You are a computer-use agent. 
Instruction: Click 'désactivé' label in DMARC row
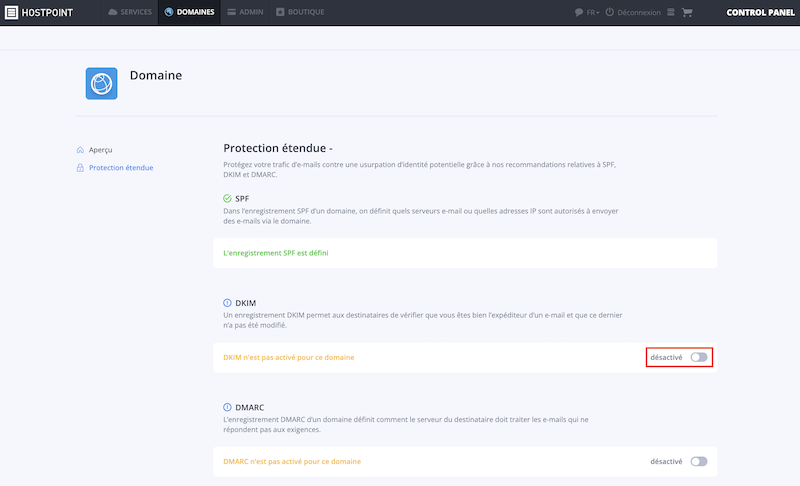tap(666, 462)
